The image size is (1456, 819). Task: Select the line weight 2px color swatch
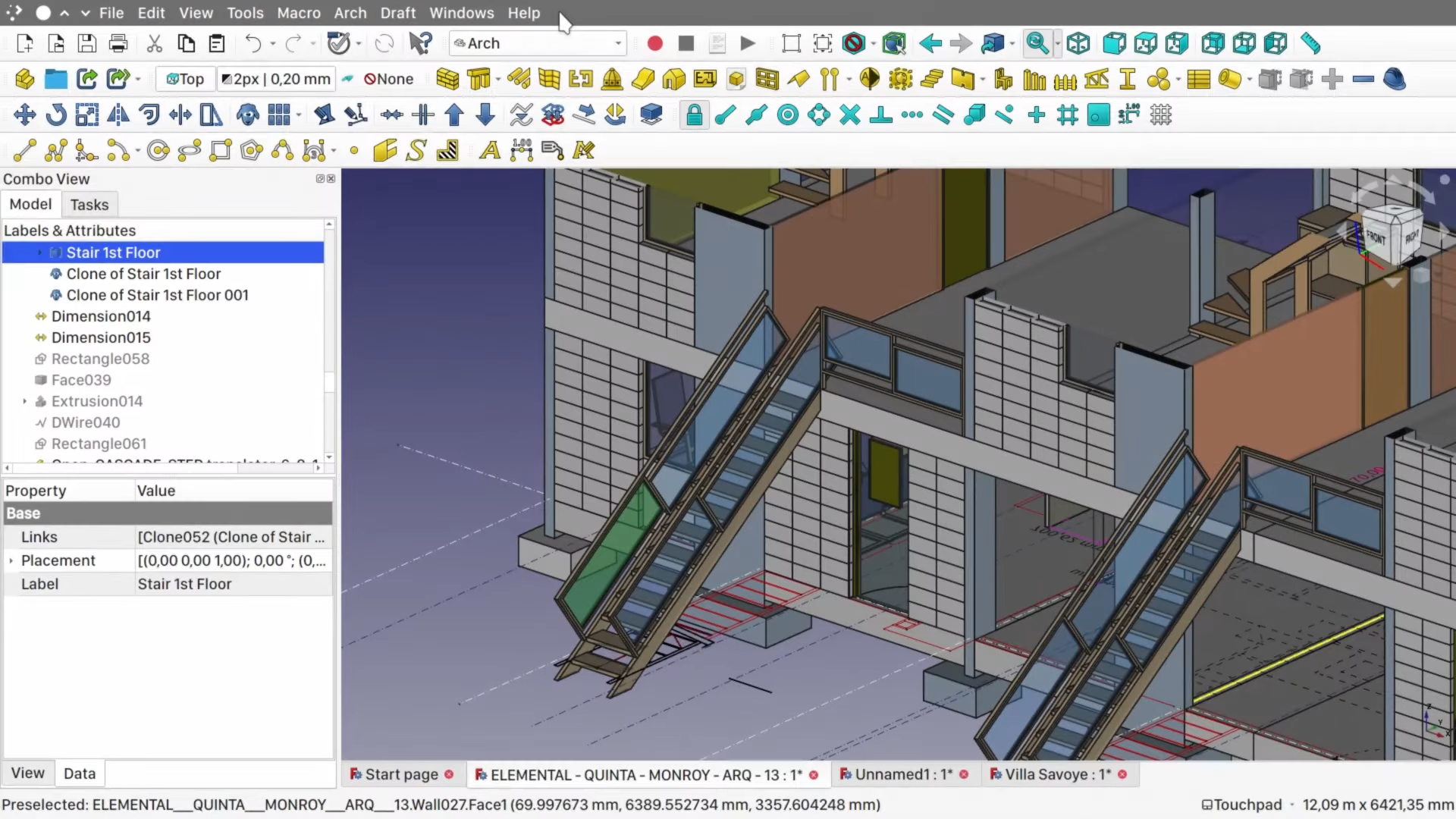tap(226, 78)
